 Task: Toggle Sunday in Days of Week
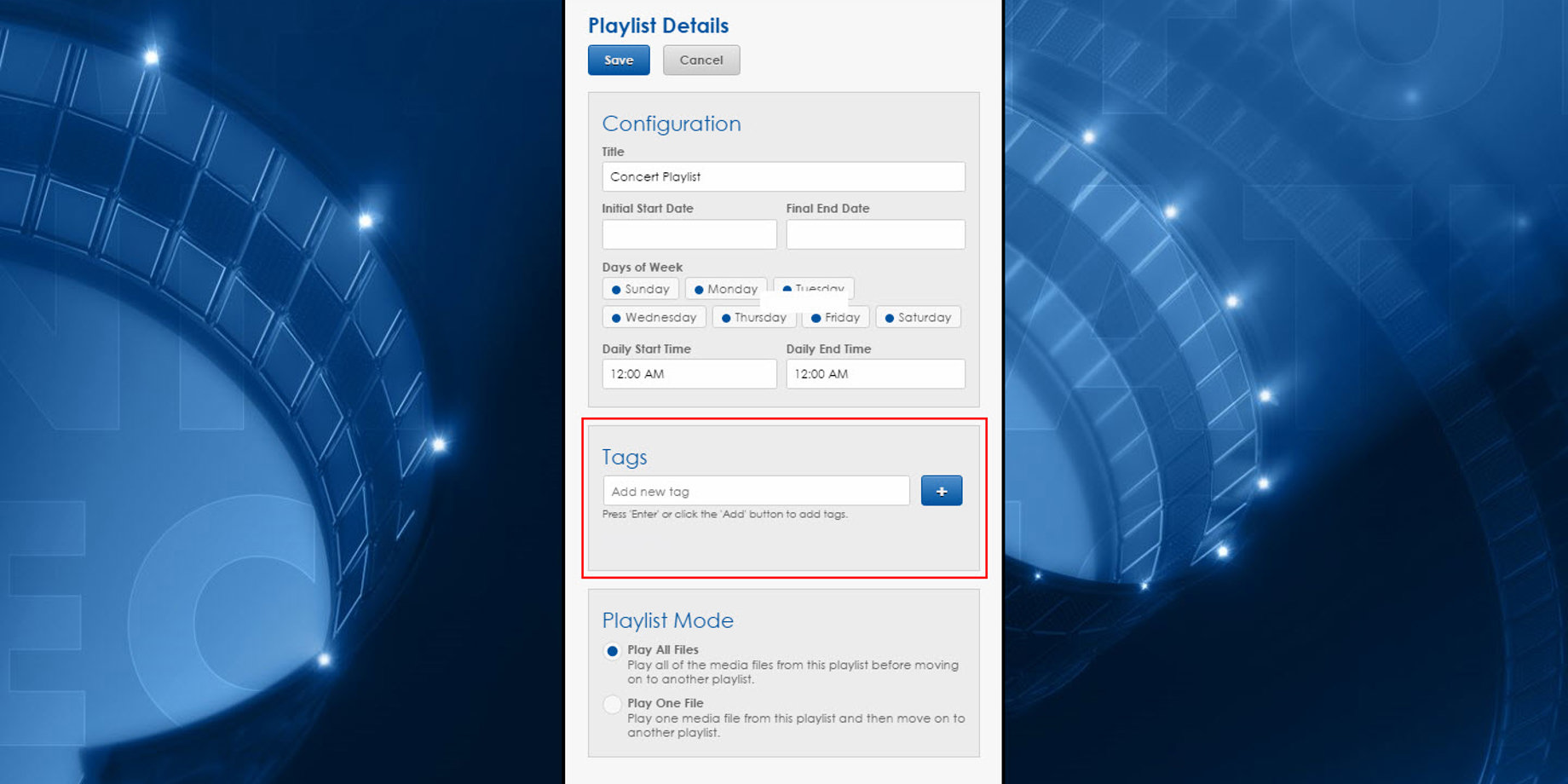640,289
